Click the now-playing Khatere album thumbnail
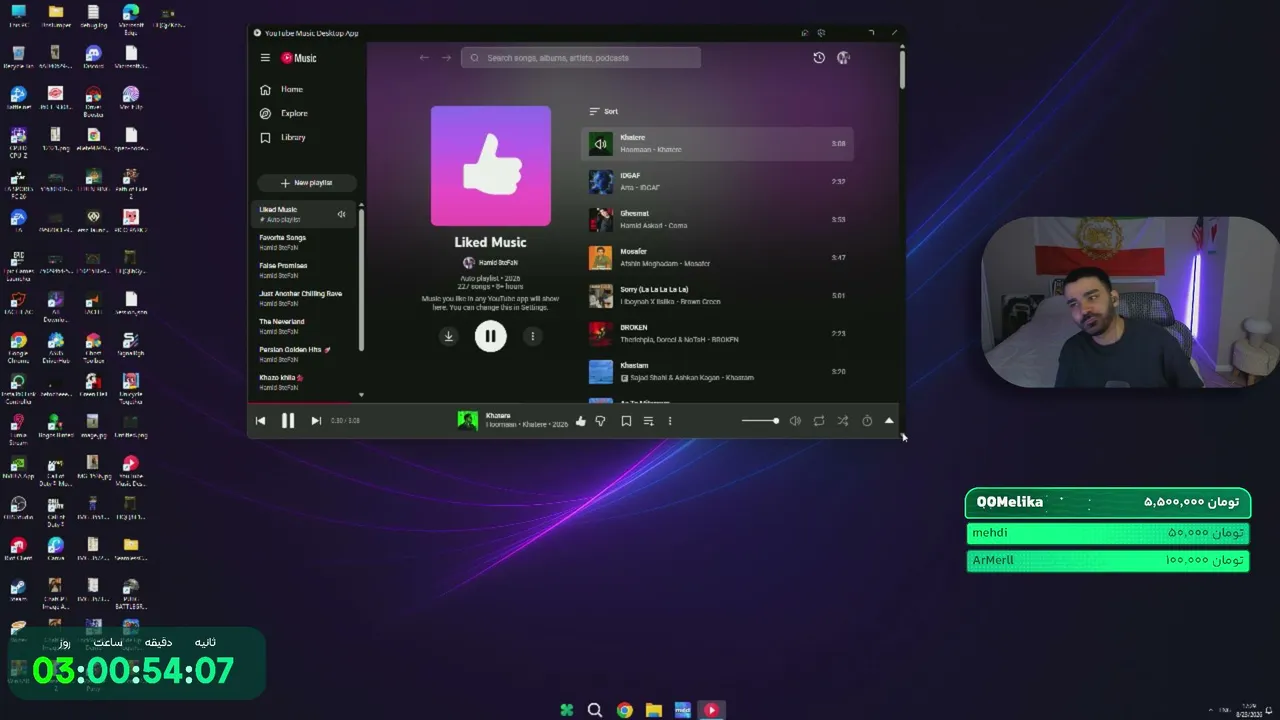This screenshot has width=1280, height=720. point(467,421)
